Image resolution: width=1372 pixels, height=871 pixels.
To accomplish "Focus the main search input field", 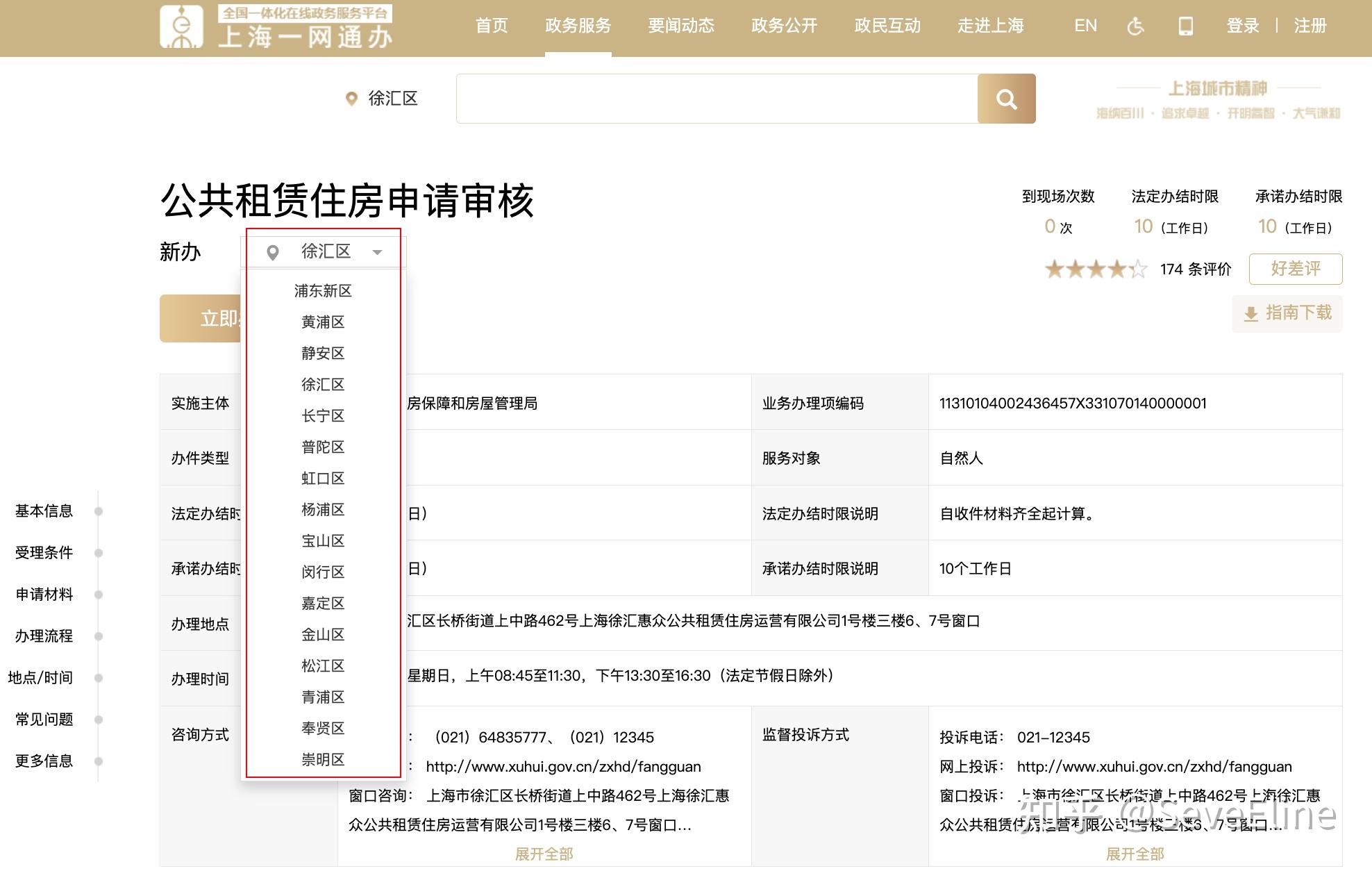I will coord(717,99).
